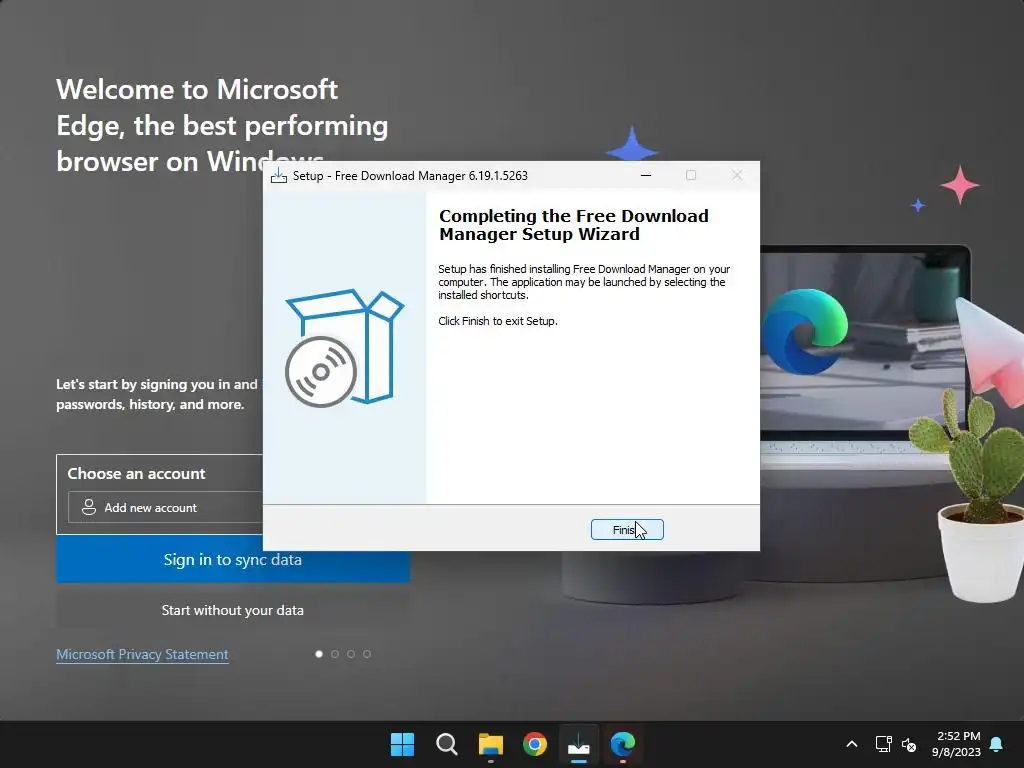Screen dimensions: 1024x768
Task: Switch to Microsoft Edge from the taskbar
Action: (623, 744)
